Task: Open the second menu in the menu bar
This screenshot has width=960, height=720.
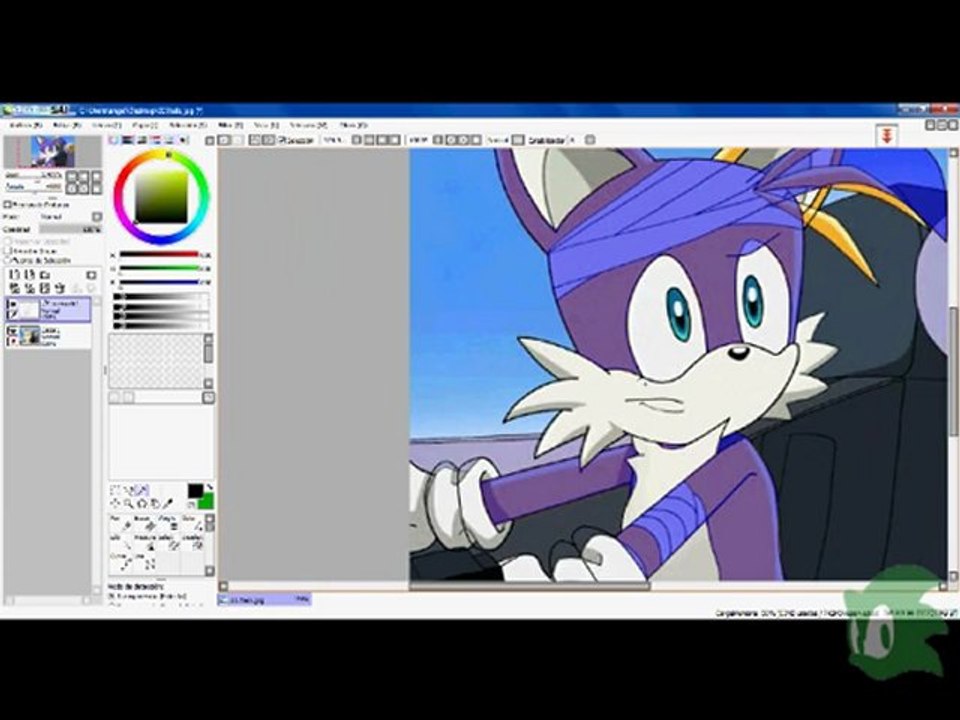Action: [x=67, y=125]
